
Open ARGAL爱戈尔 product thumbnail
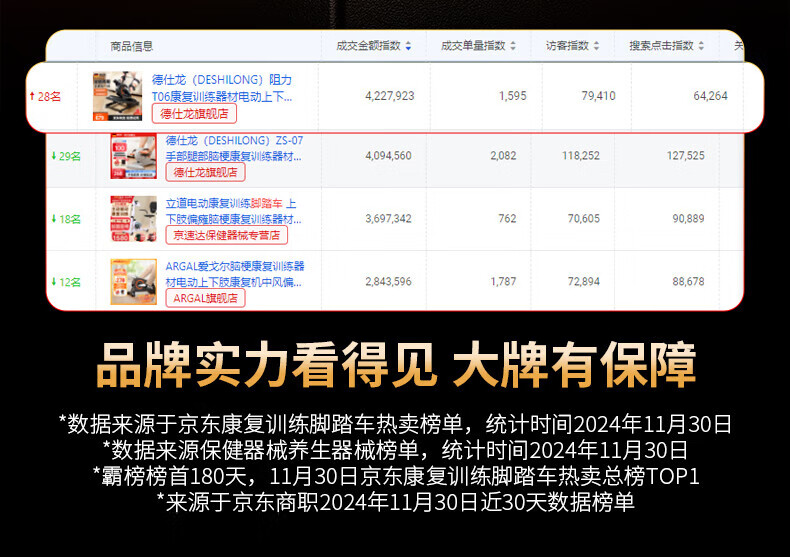coord(132,281)
